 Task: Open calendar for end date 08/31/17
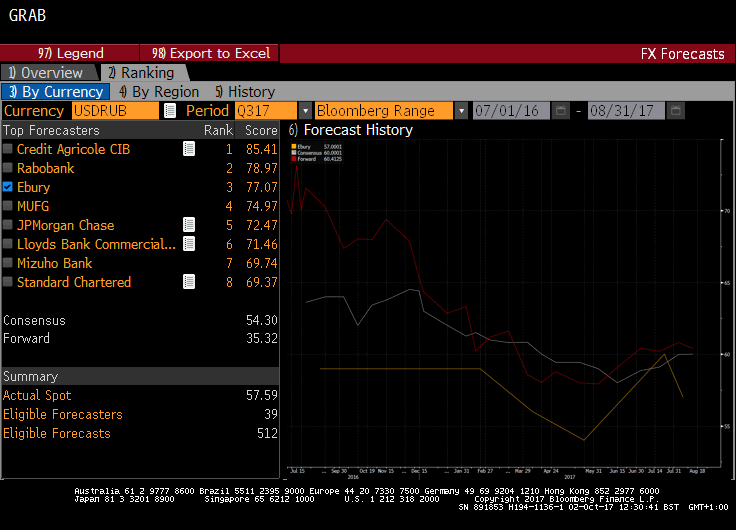[x=675, y=111]
